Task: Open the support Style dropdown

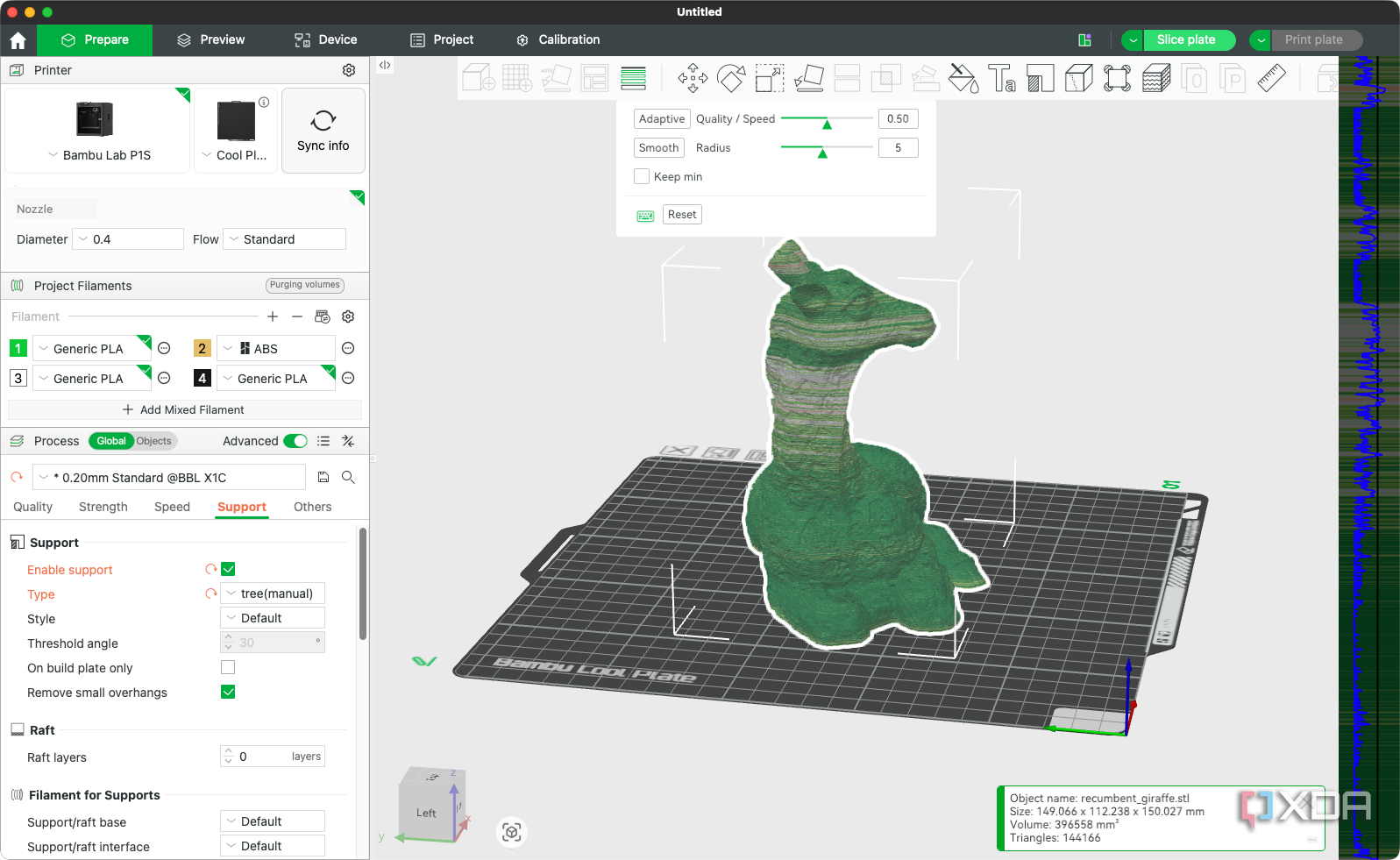Action: point(273,618)
